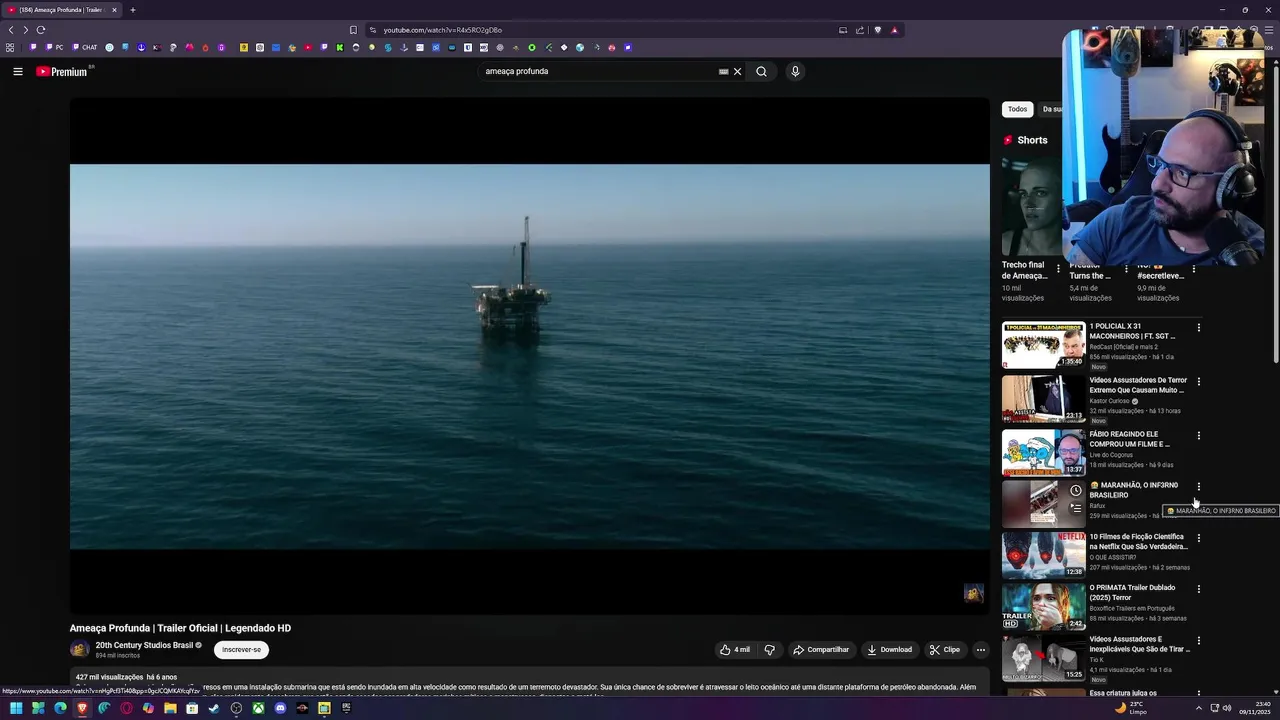Open options for Vídeos Assustadores De Terror video

pyautogui.click(x=1198, y=382)
